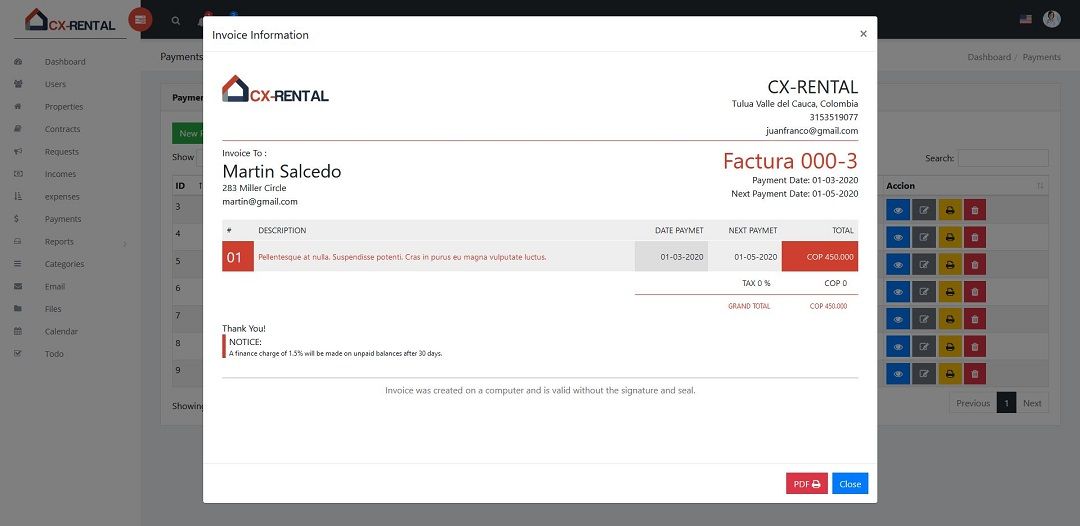Toggle view of last payment row
The height and width of the screenshot is (526, 1080).
point(897,373)
